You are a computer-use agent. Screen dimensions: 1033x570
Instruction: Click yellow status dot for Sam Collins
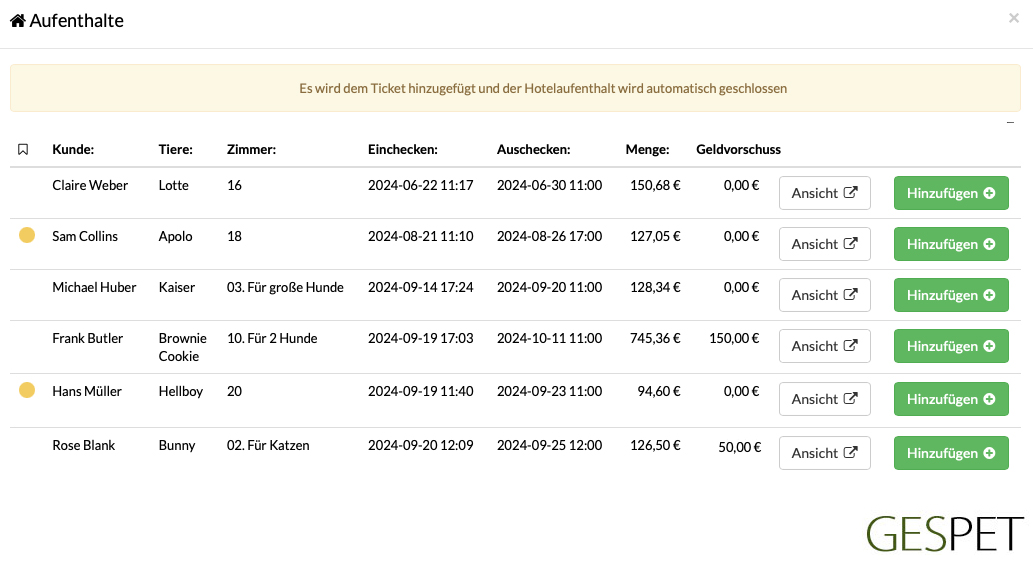[x=27, y=235]
